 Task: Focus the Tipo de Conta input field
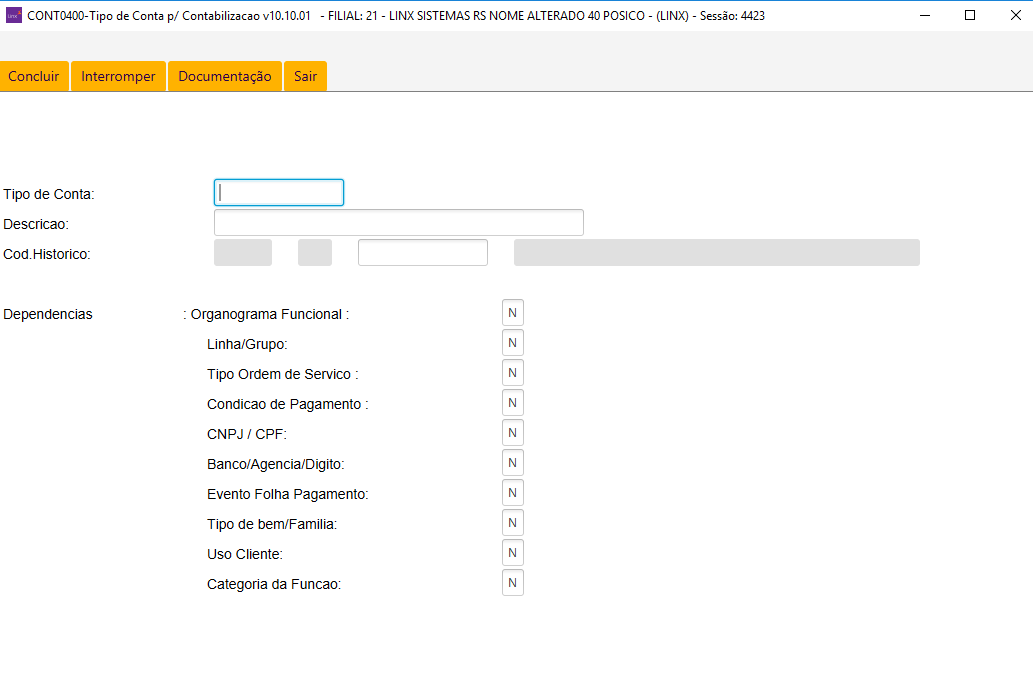point(279,192)
